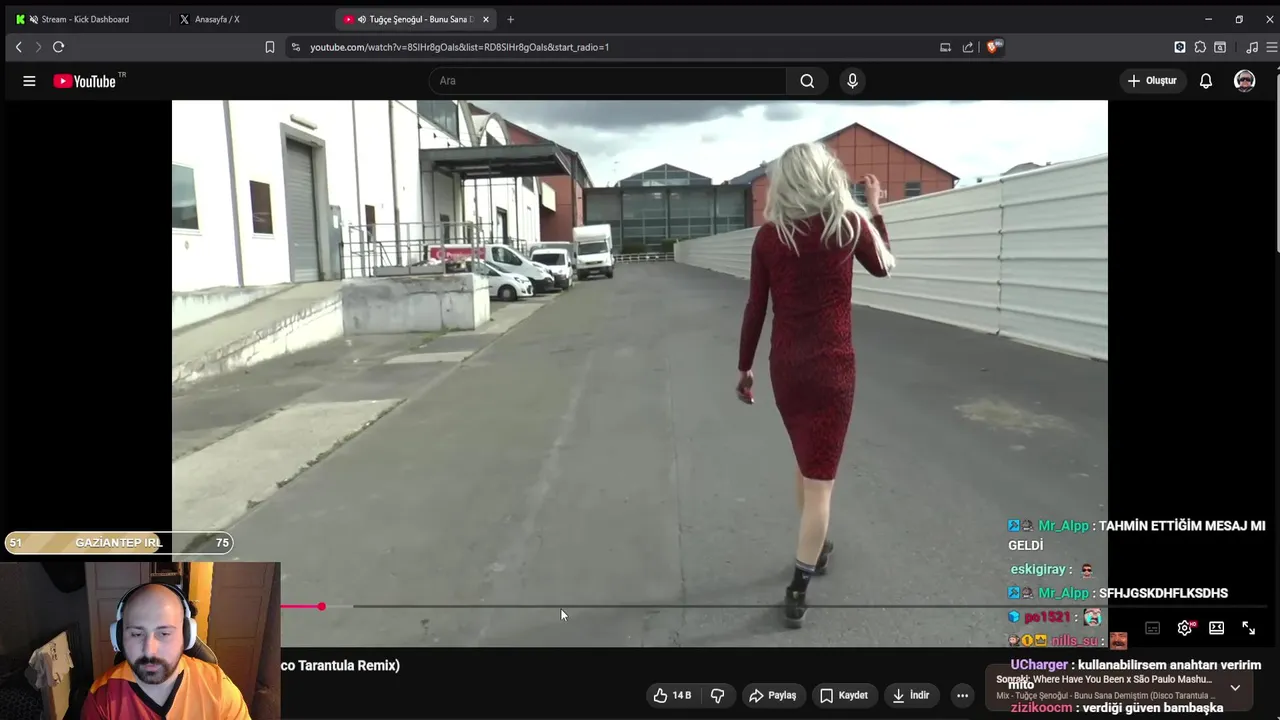Minimize the browser window
The height and width of the screenshot is (720, 1280).
tap(1208, 19)
